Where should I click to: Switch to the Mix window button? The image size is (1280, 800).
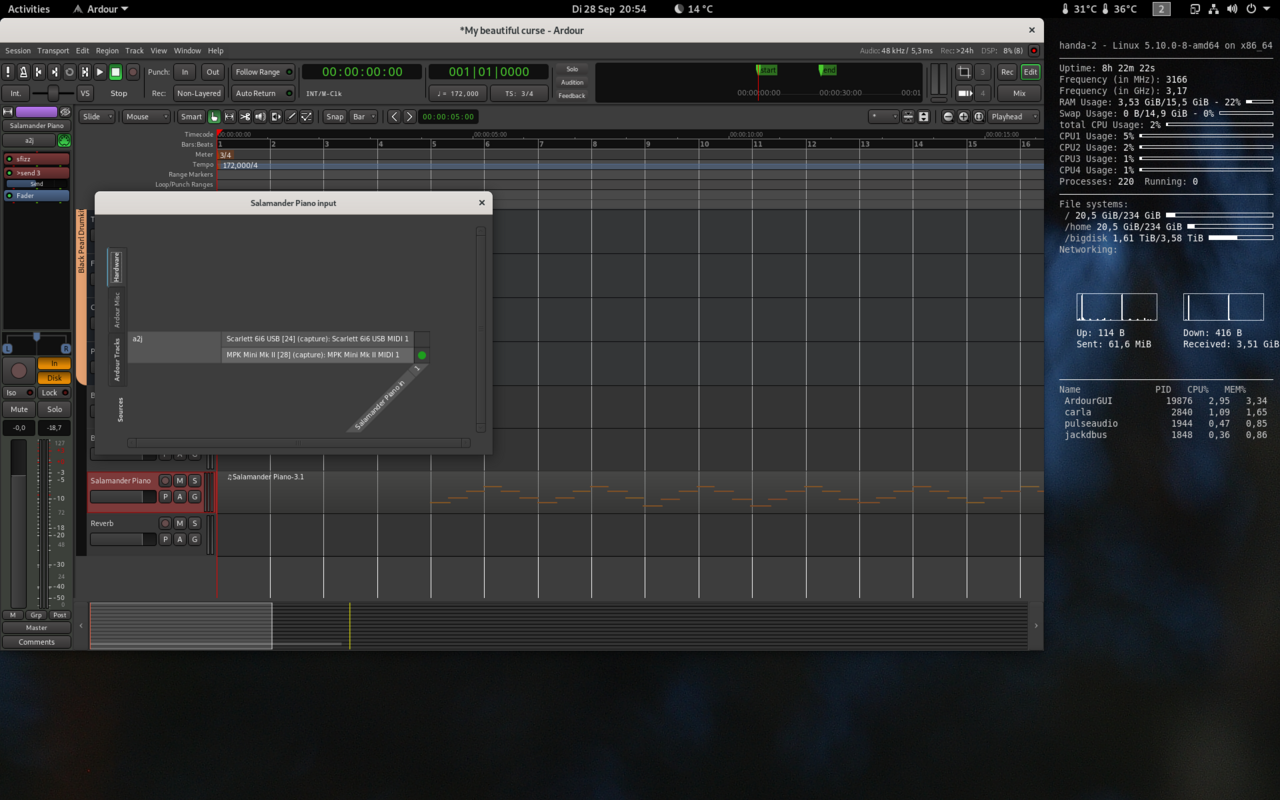pyautogui.click(x=1019, y=93)
